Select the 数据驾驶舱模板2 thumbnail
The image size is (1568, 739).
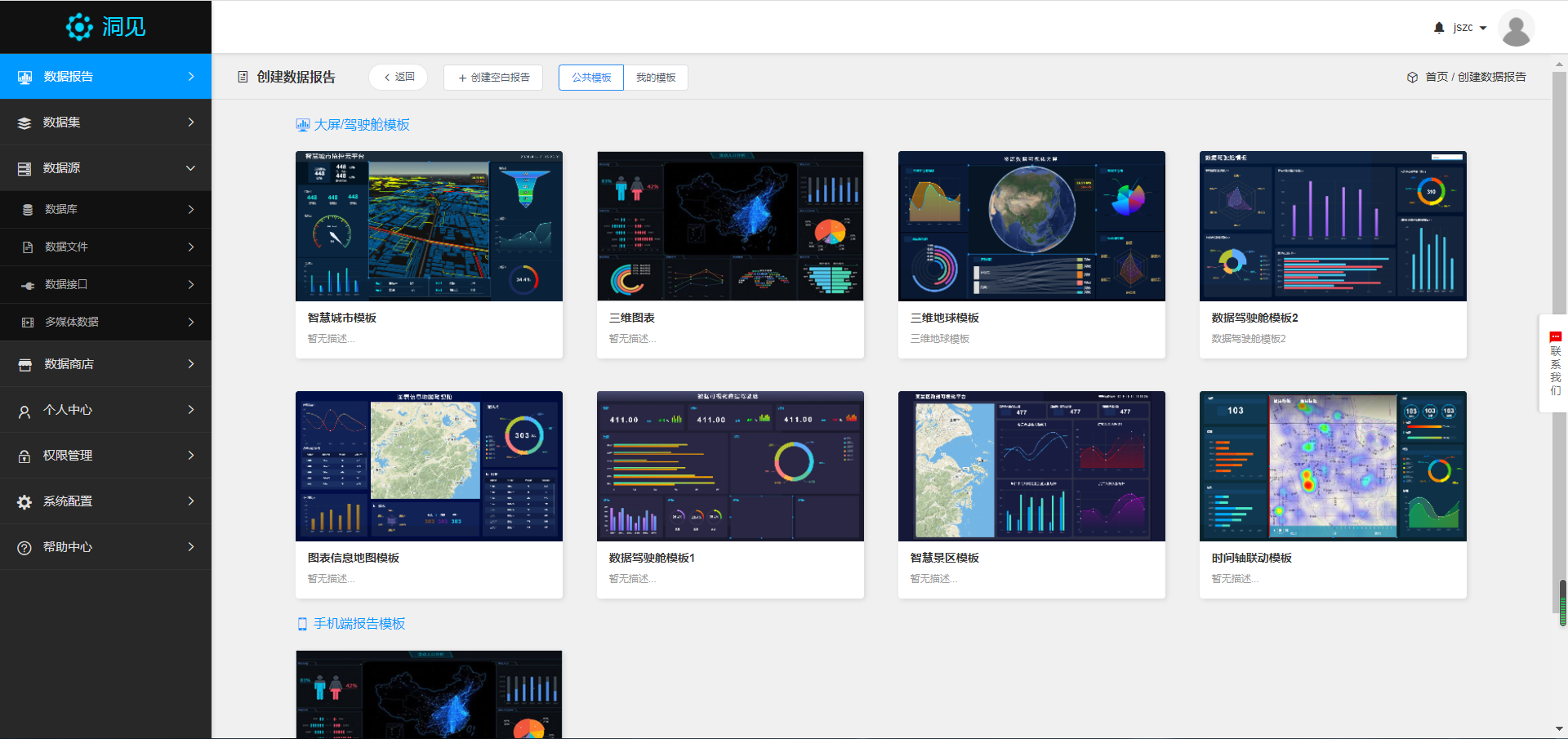tap(1333, 226)
